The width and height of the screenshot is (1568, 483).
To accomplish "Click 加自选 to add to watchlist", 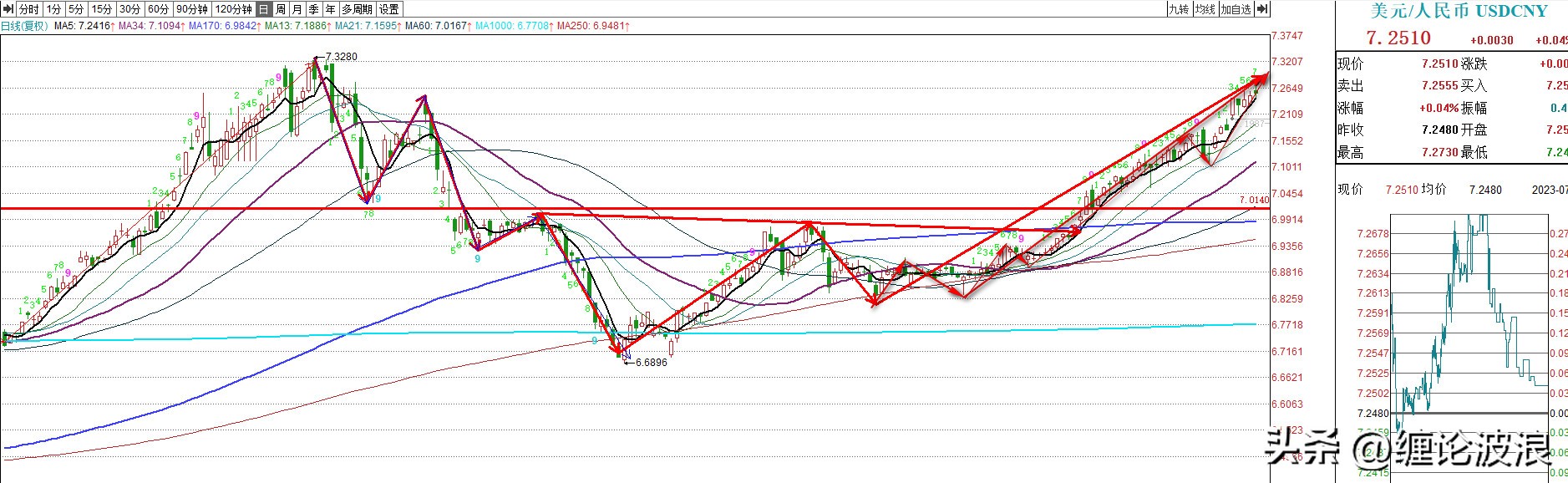I will coord(1236,9).
